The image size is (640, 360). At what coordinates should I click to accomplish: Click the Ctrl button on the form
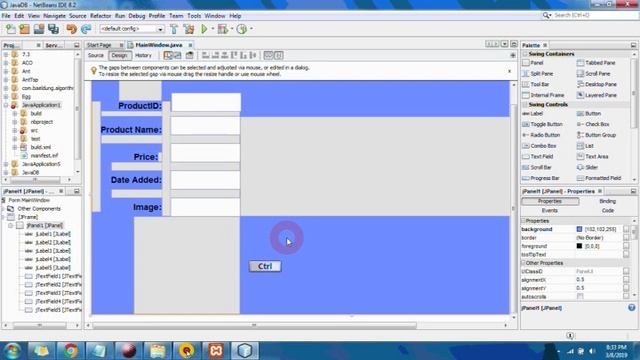pyautogui.click(x=265, y=267)
